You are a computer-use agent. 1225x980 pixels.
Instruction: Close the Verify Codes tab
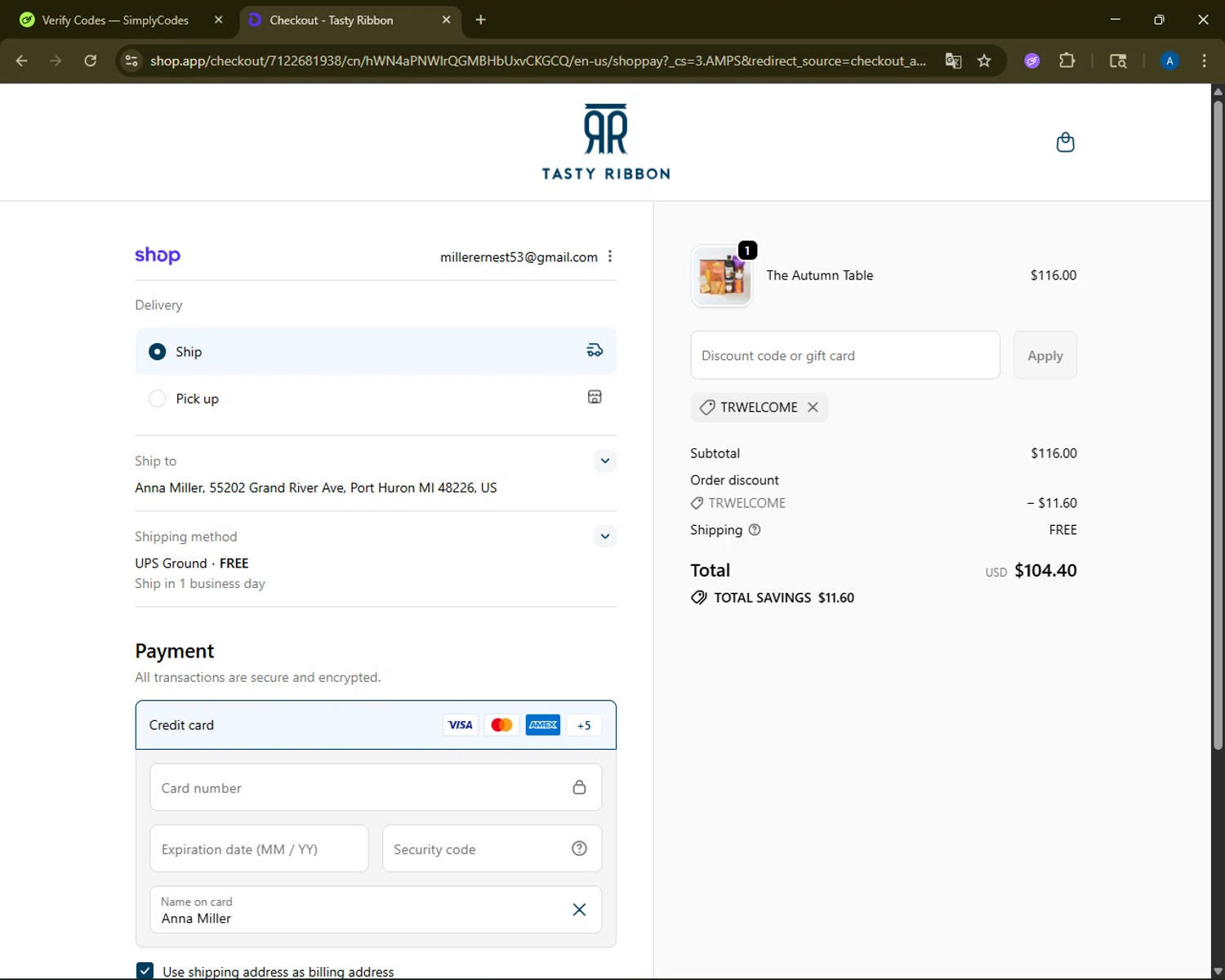click(x=218, y=20)
